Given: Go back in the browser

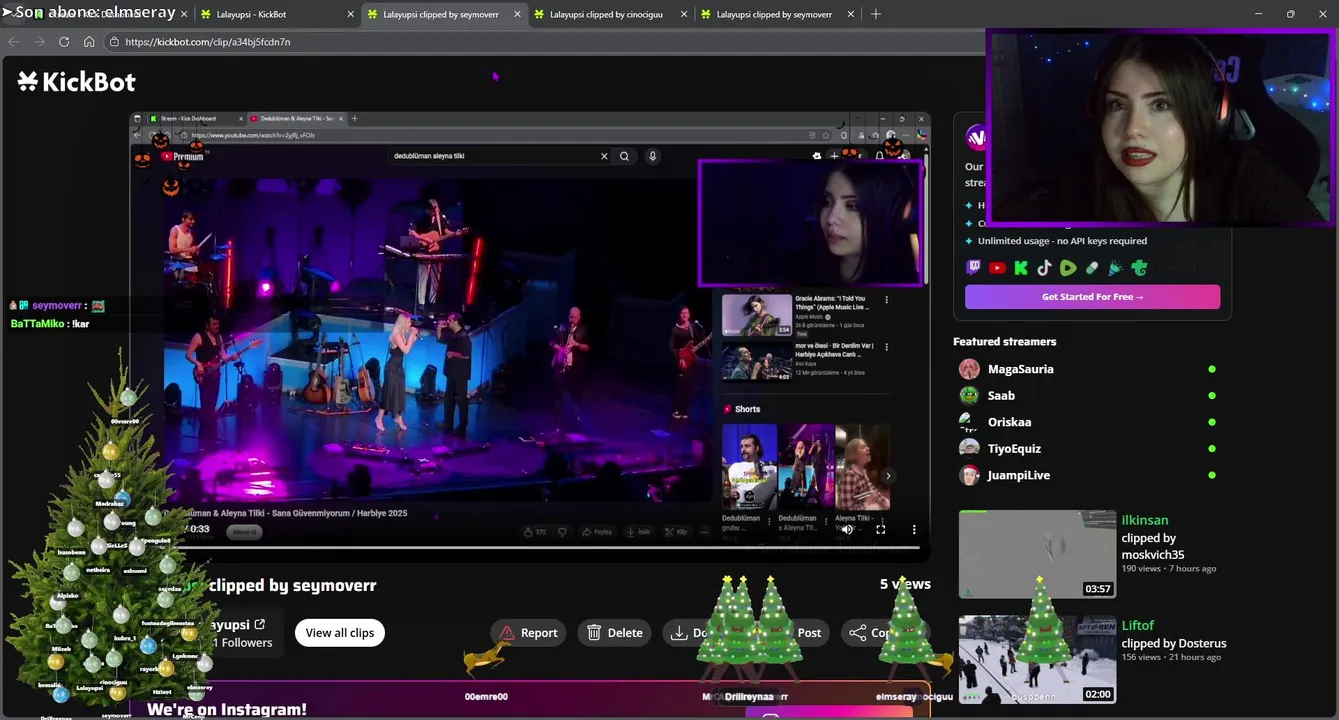Looking at the screenshot, I should pos(14,42).
